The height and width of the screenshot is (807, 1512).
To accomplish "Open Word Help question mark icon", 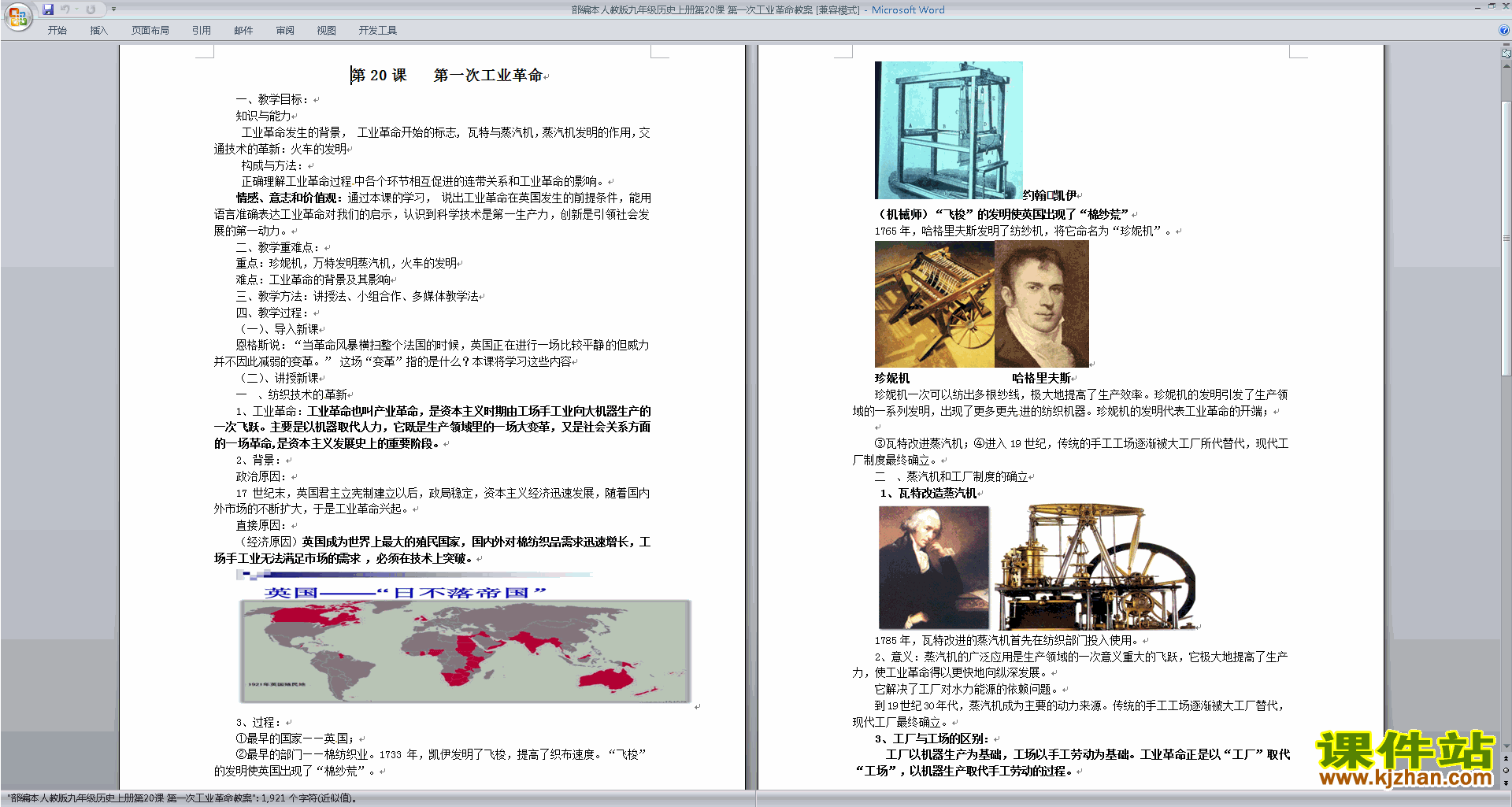I will click(x=1504, y=30).
